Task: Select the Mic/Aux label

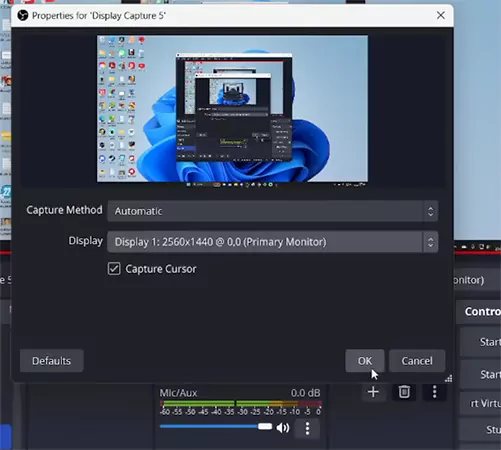Action: pyautogui.click(x=178, y=393)
